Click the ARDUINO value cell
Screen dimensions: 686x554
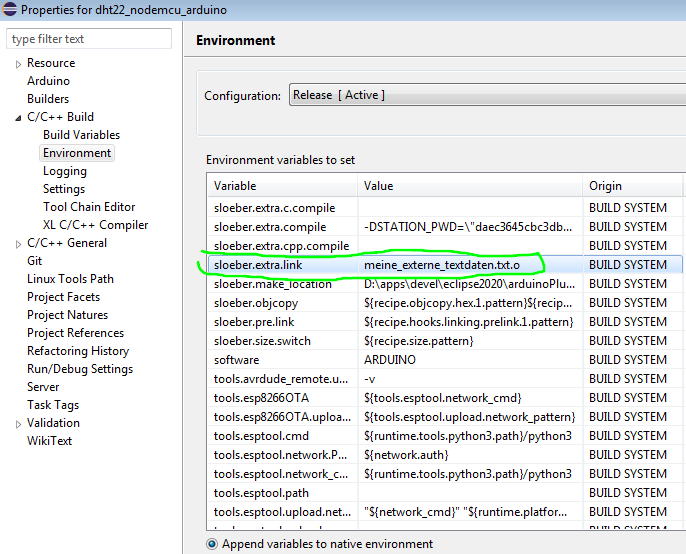click(x=470, y=360)
